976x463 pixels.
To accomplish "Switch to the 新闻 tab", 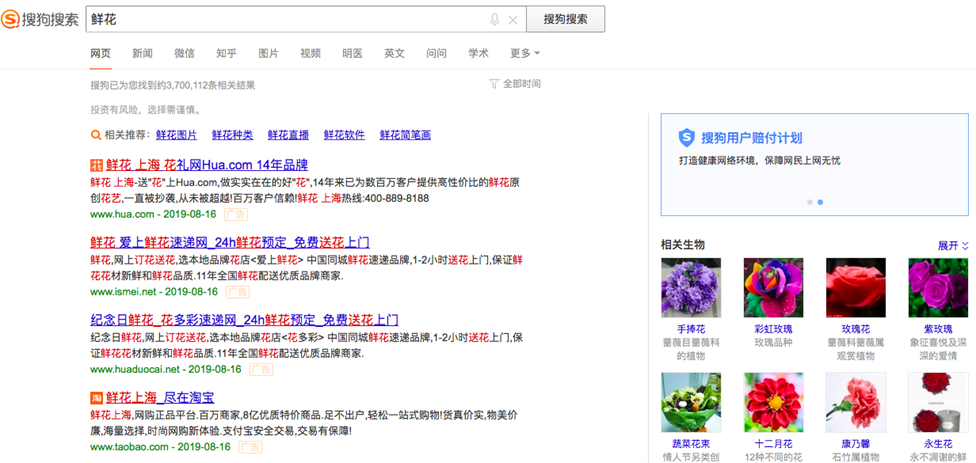I will point(143,54).
